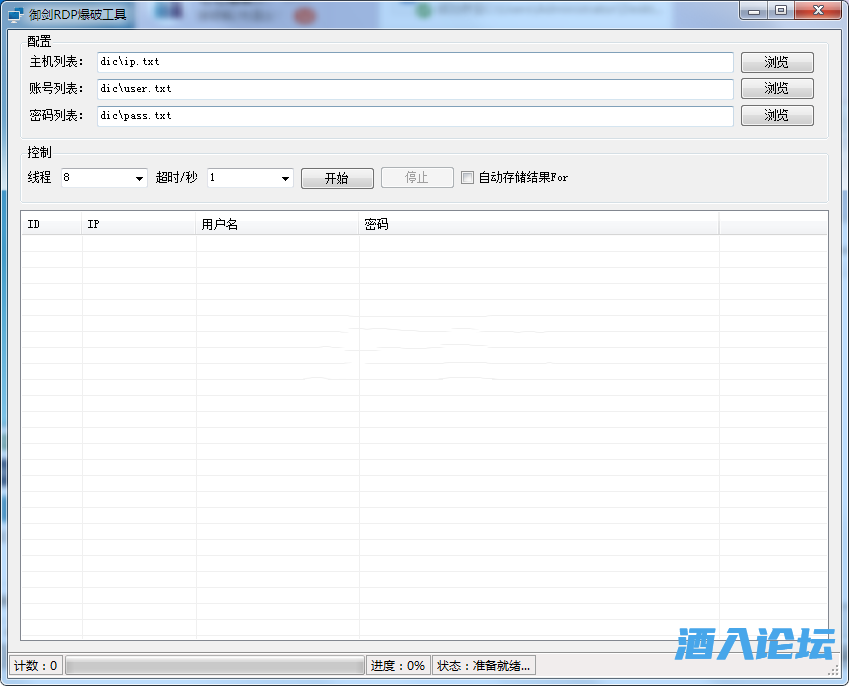Click the 密码 column header
Screen dimensions: 849x686
tap(538, 224)
